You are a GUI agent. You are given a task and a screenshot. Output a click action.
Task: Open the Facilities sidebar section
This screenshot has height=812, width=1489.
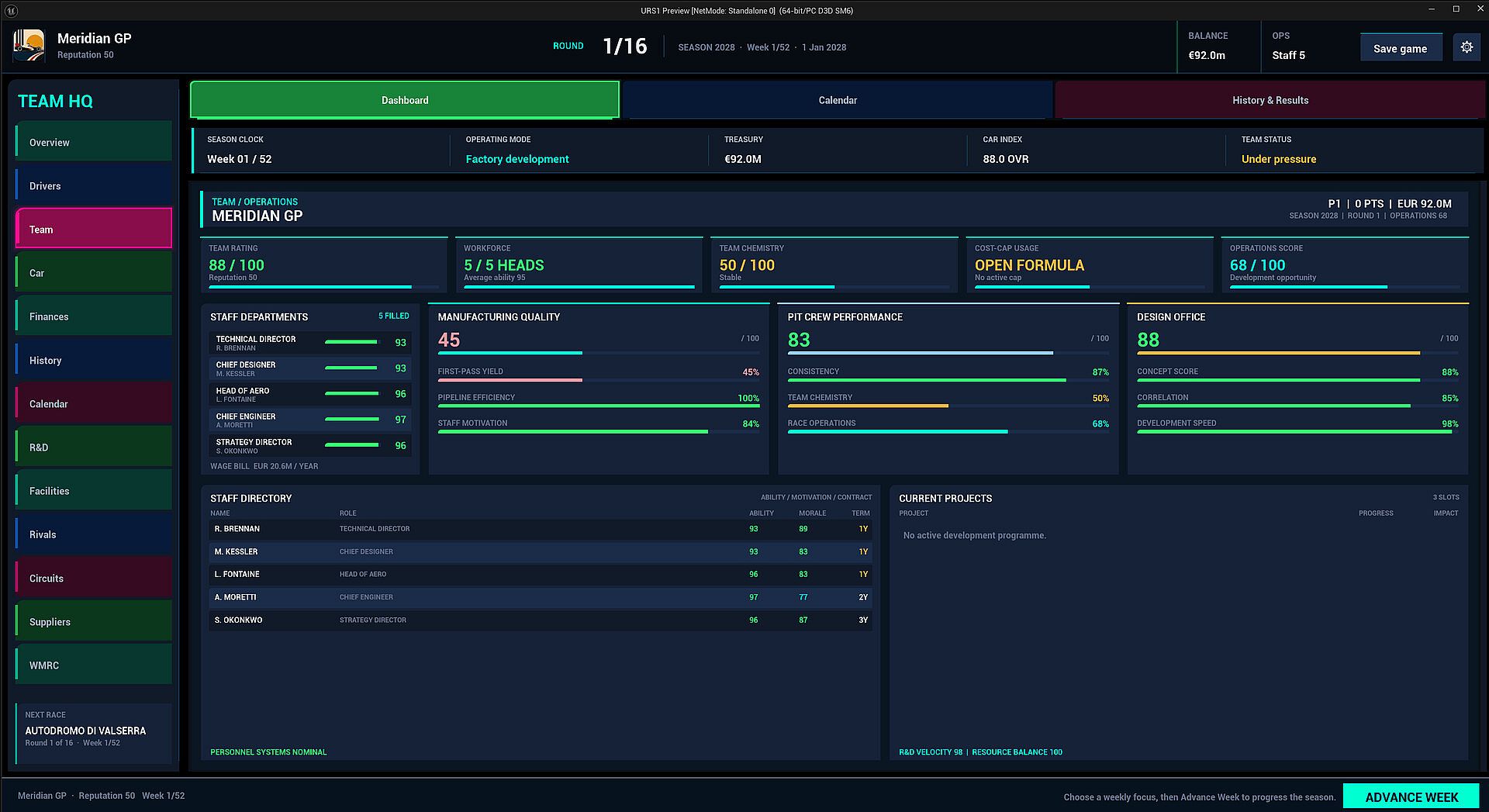94,491
